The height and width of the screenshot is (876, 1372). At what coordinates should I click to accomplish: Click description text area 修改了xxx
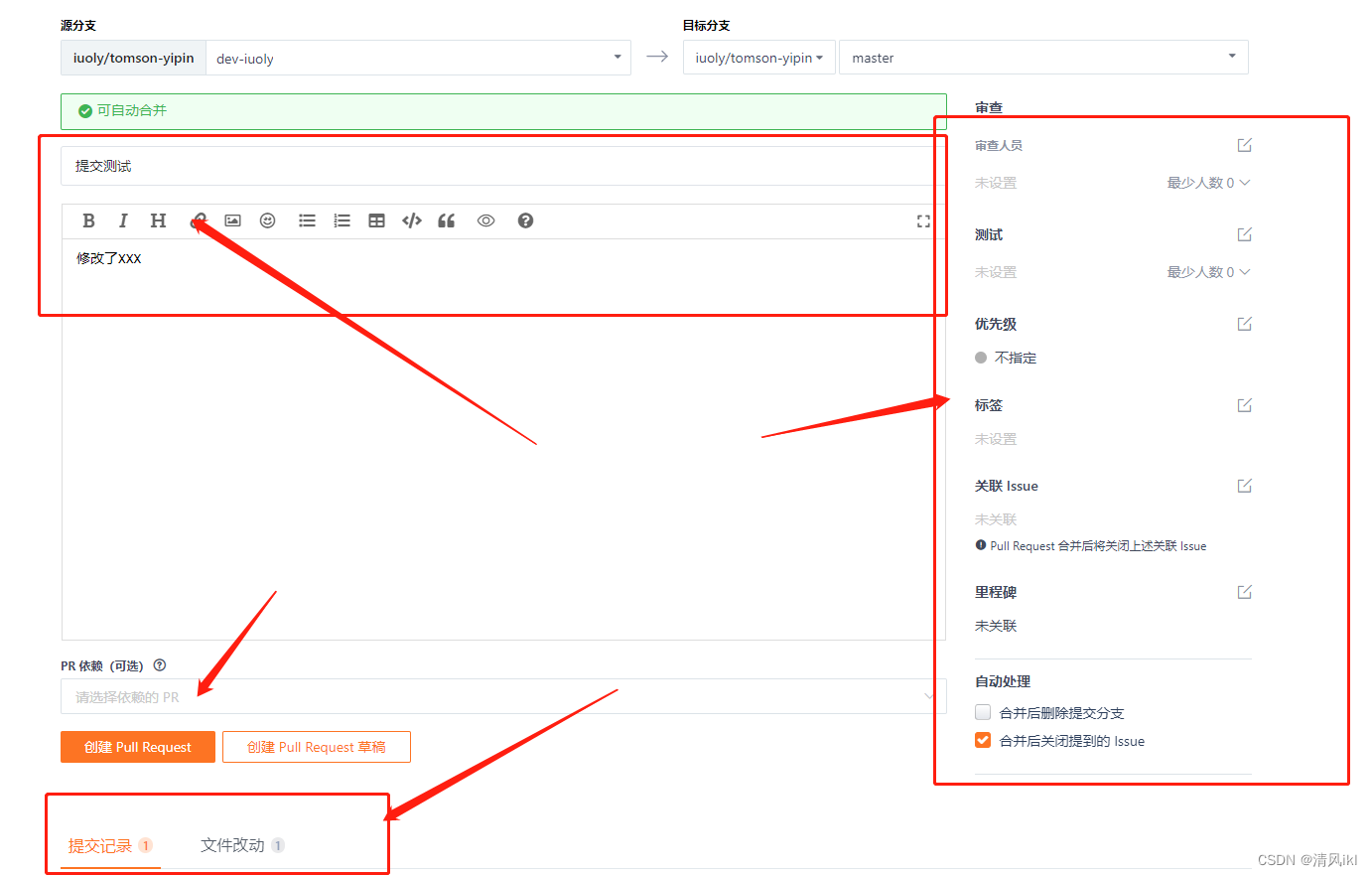(x=503, y=439)
